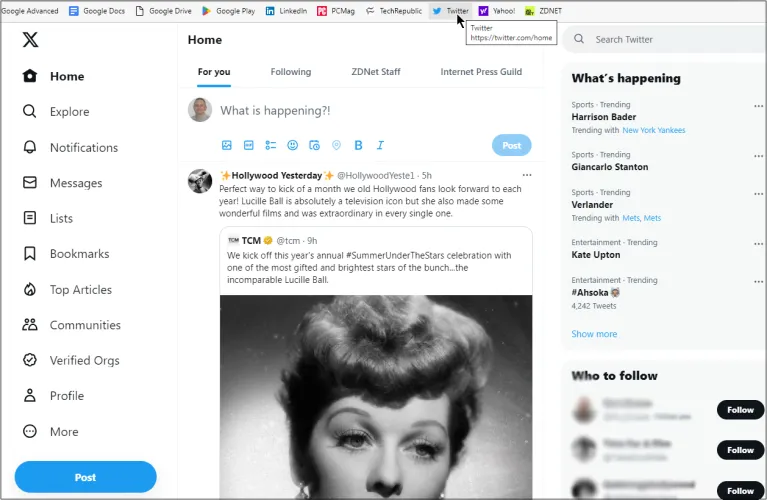Select the Internet Press Guild tab
Image resolution: width=767 pixels, height=500 pixels.
[481, 72]
